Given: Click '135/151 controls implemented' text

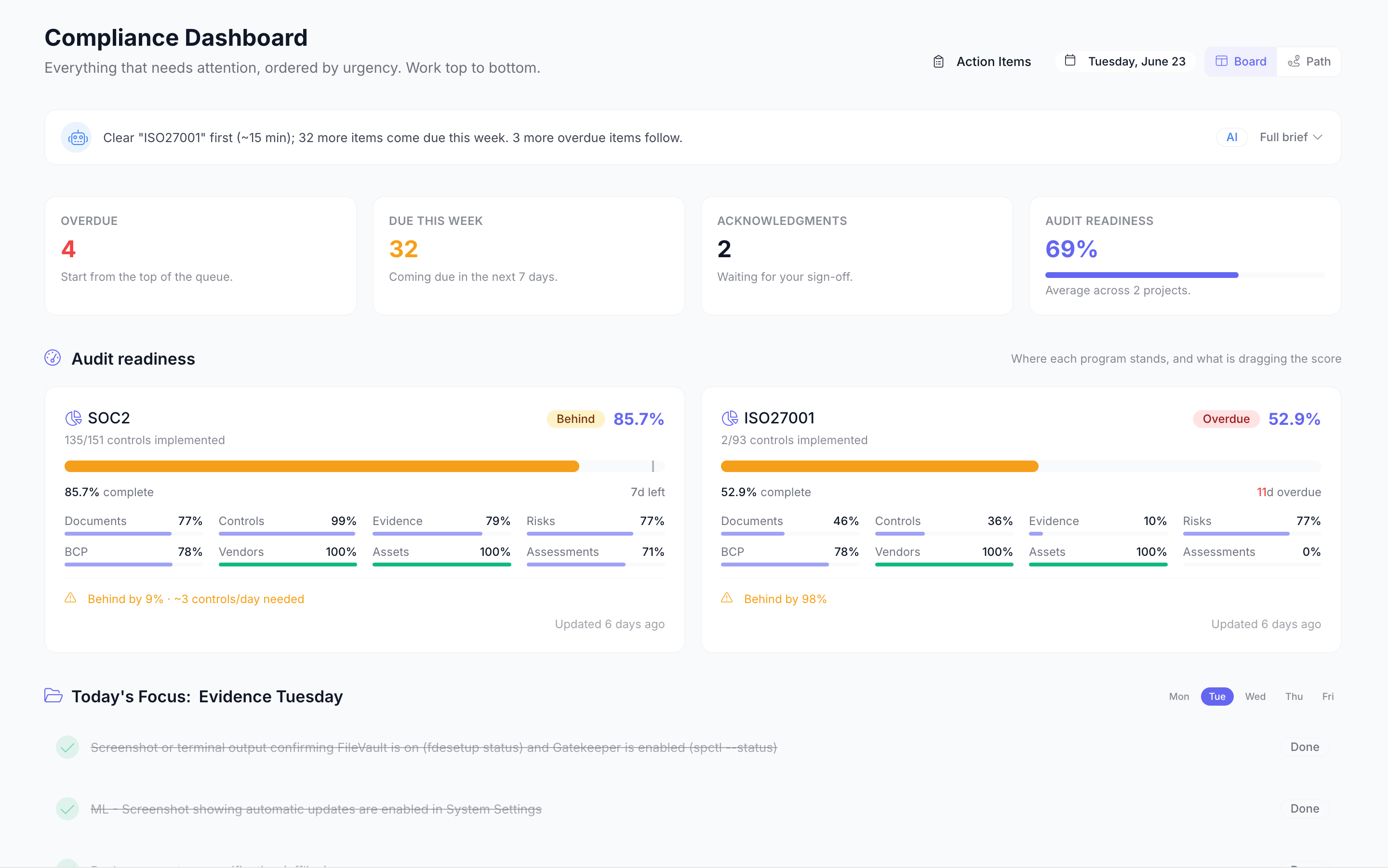Looking at the screenshot, I should (x=145, y=440).
